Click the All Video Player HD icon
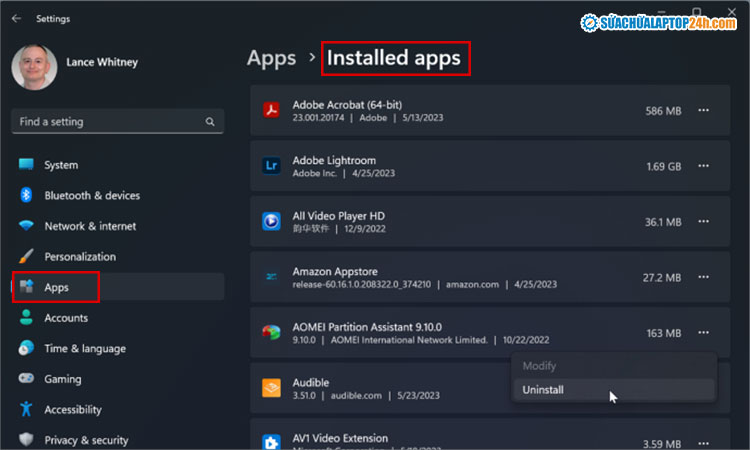The image size is (750, 450). click(x=270, y=221)
